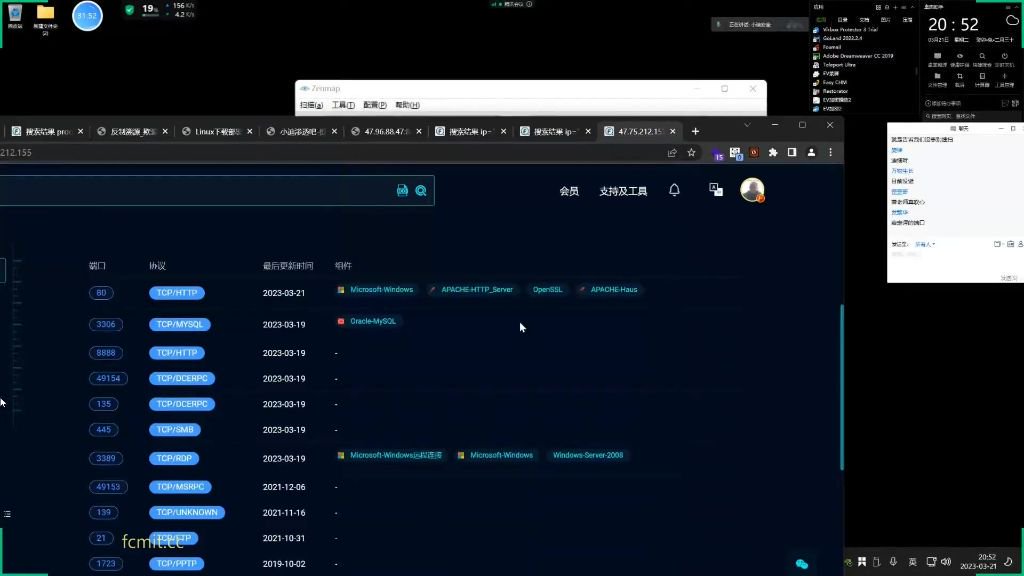Click the page's vertical scrollbar
This screenshot has width=1024, height=576.
pyautogui.click(x=842, y=387)
